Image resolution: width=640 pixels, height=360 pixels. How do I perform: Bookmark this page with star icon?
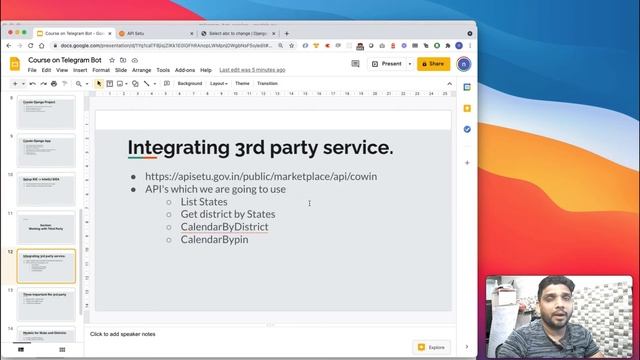pos(291,46)
